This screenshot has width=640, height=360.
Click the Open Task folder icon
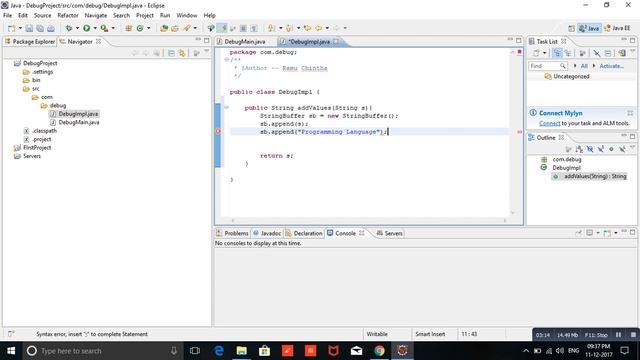pyautogui.click(x=175, y=28)
